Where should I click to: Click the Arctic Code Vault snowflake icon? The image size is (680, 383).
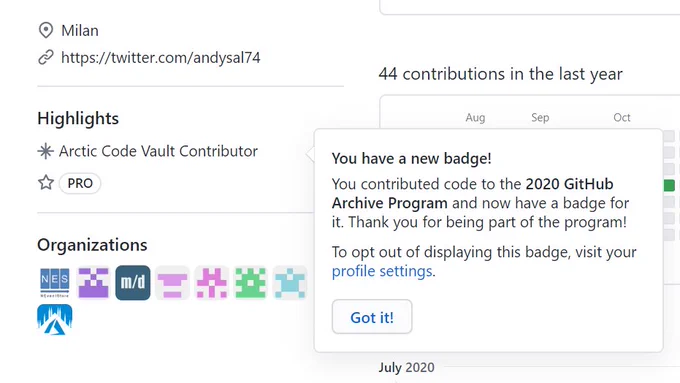tap(46, 151)
